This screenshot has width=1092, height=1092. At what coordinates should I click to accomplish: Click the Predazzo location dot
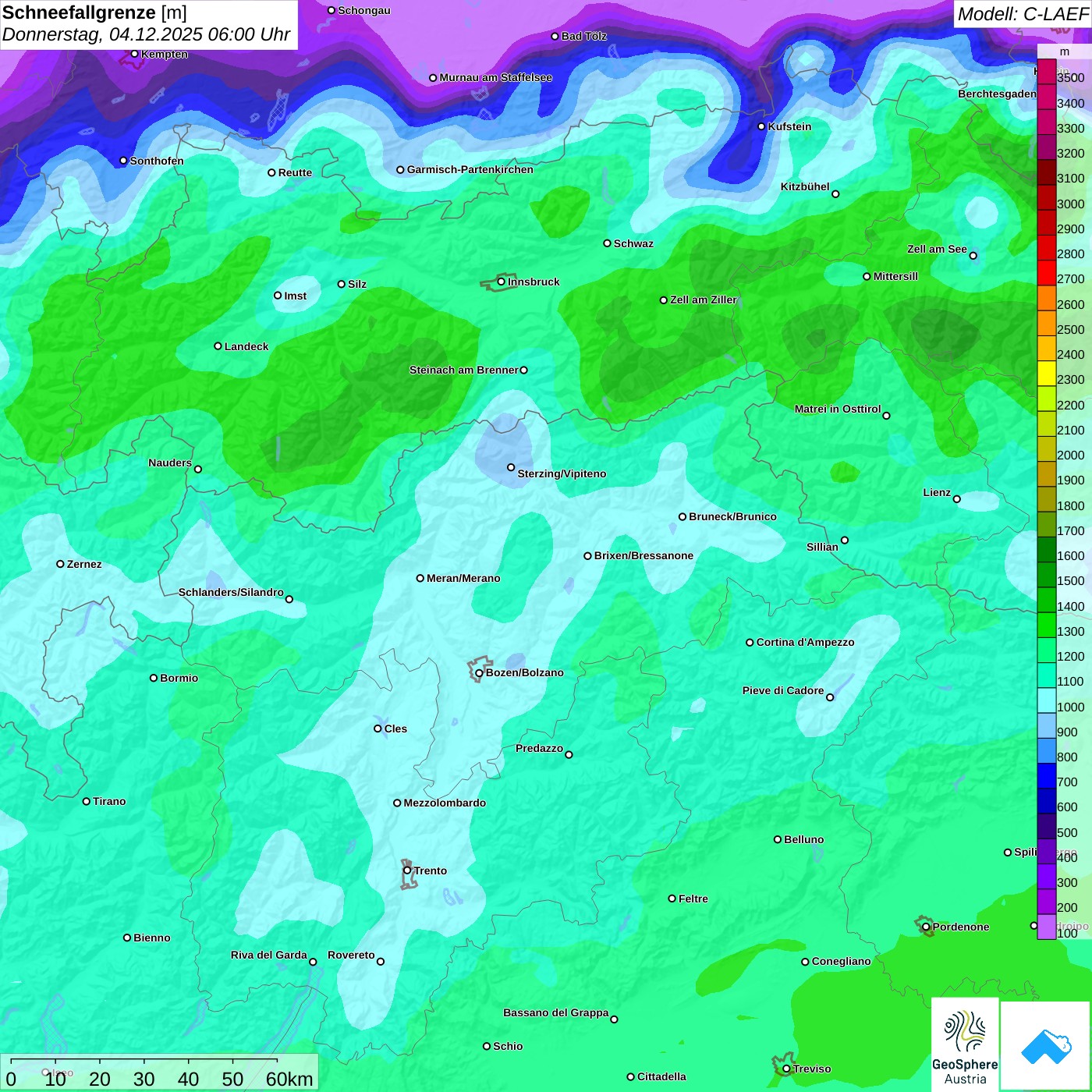pyautogui.click(x=569, y=754)
